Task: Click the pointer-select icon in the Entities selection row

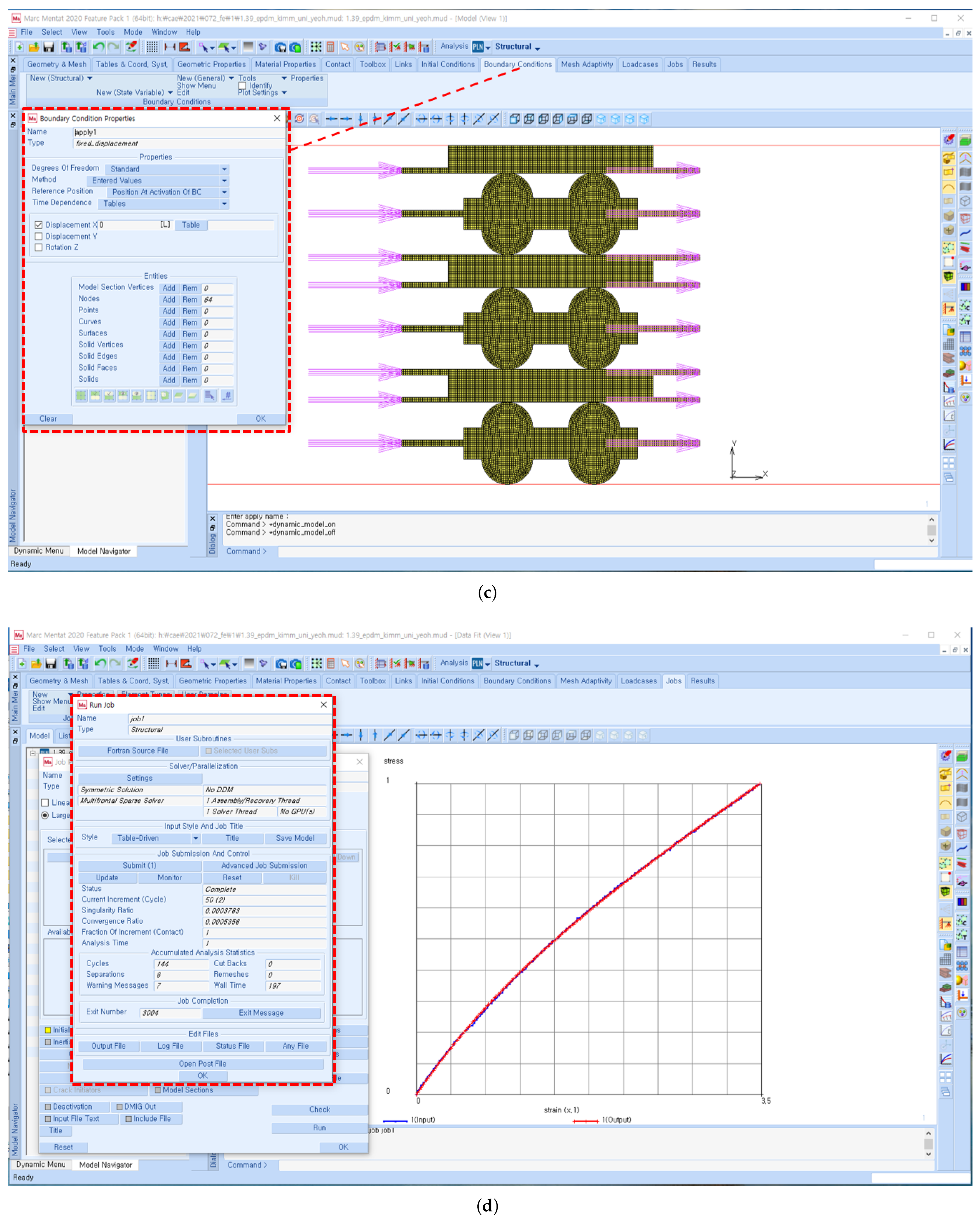Action: (210, 396)
